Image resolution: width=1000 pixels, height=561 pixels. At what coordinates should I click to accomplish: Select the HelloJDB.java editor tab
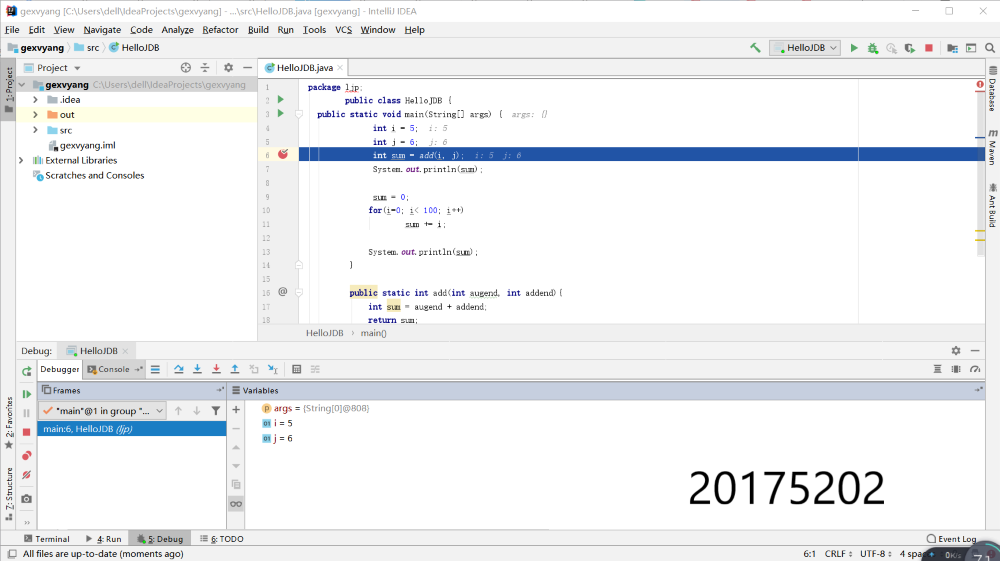[x=304, y=68]
